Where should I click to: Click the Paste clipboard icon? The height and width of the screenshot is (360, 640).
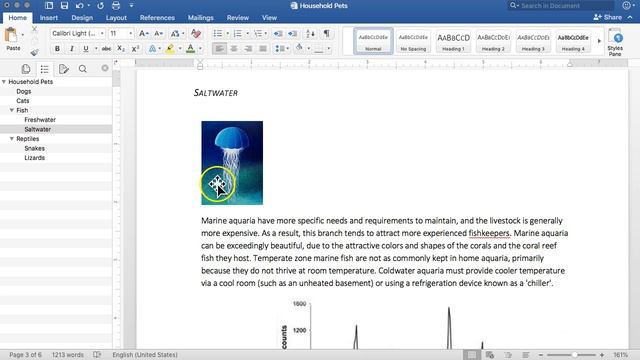(11, 35)
